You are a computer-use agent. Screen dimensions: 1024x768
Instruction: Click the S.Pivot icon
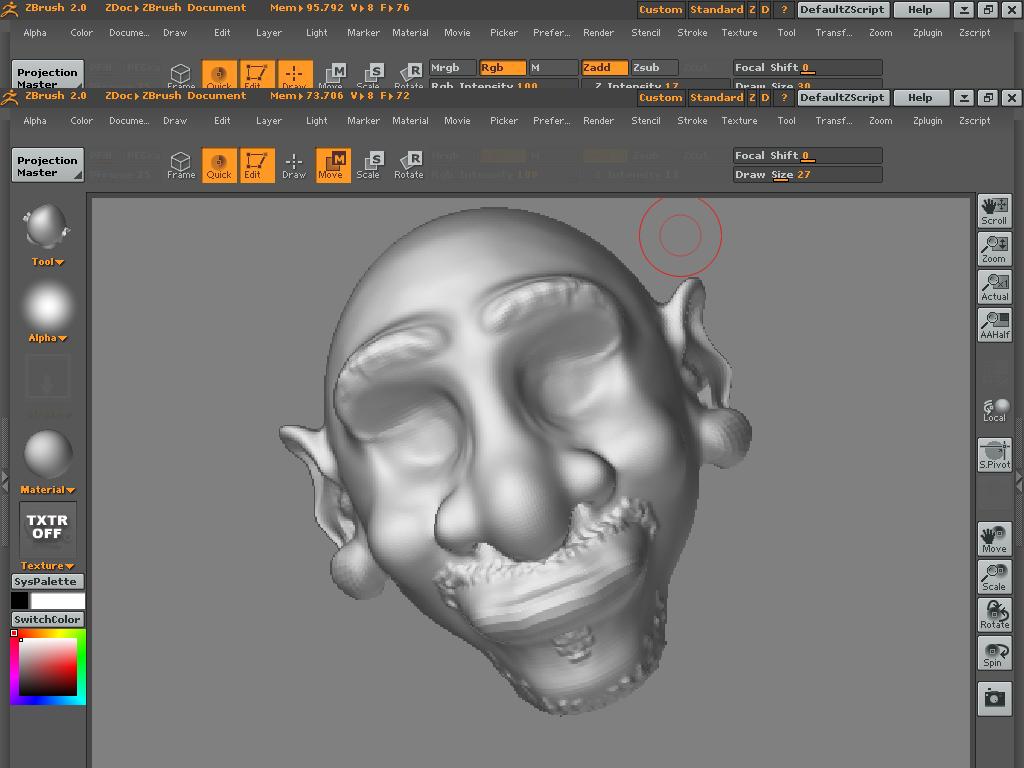click(995, 455)
